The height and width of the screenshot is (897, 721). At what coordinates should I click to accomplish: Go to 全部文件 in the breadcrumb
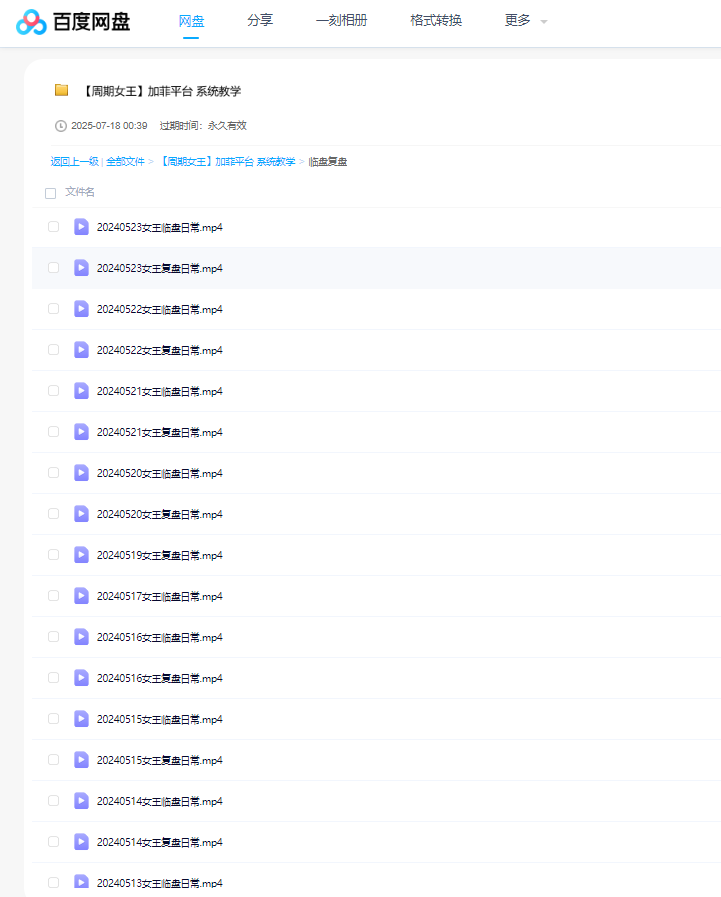125,161
